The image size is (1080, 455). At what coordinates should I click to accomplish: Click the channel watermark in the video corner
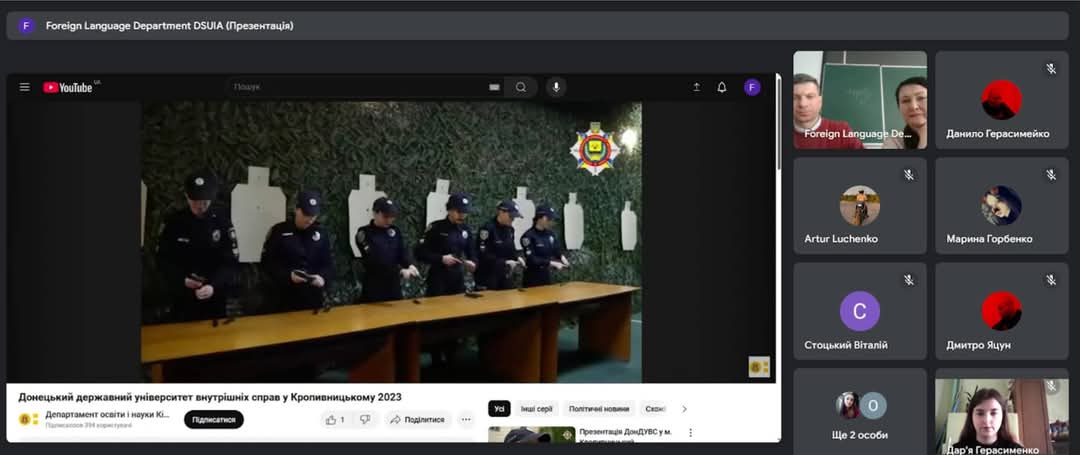(759, 367)
